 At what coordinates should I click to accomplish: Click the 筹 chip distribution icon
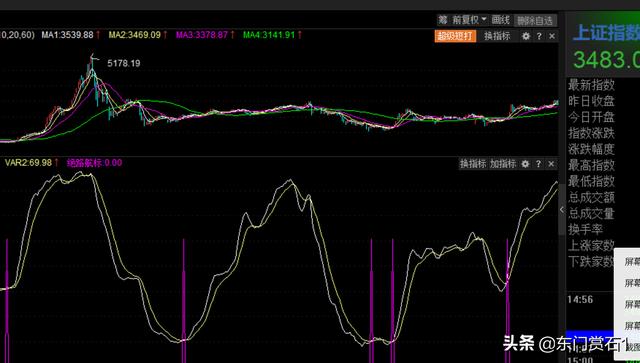pyautogui.click(x=443, y=20)
